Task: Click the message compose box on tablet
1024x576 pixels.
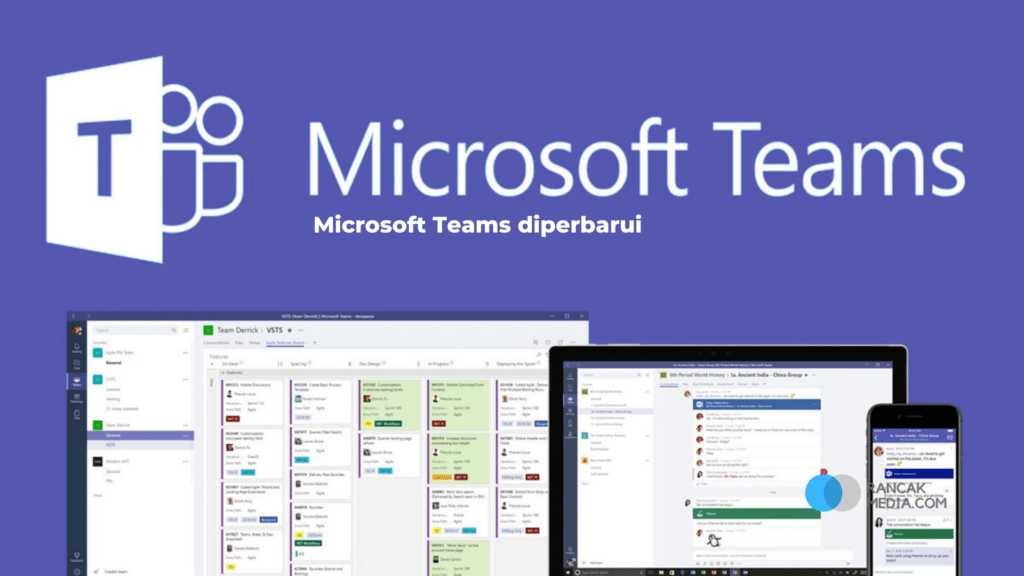Action: coord(771,556)
